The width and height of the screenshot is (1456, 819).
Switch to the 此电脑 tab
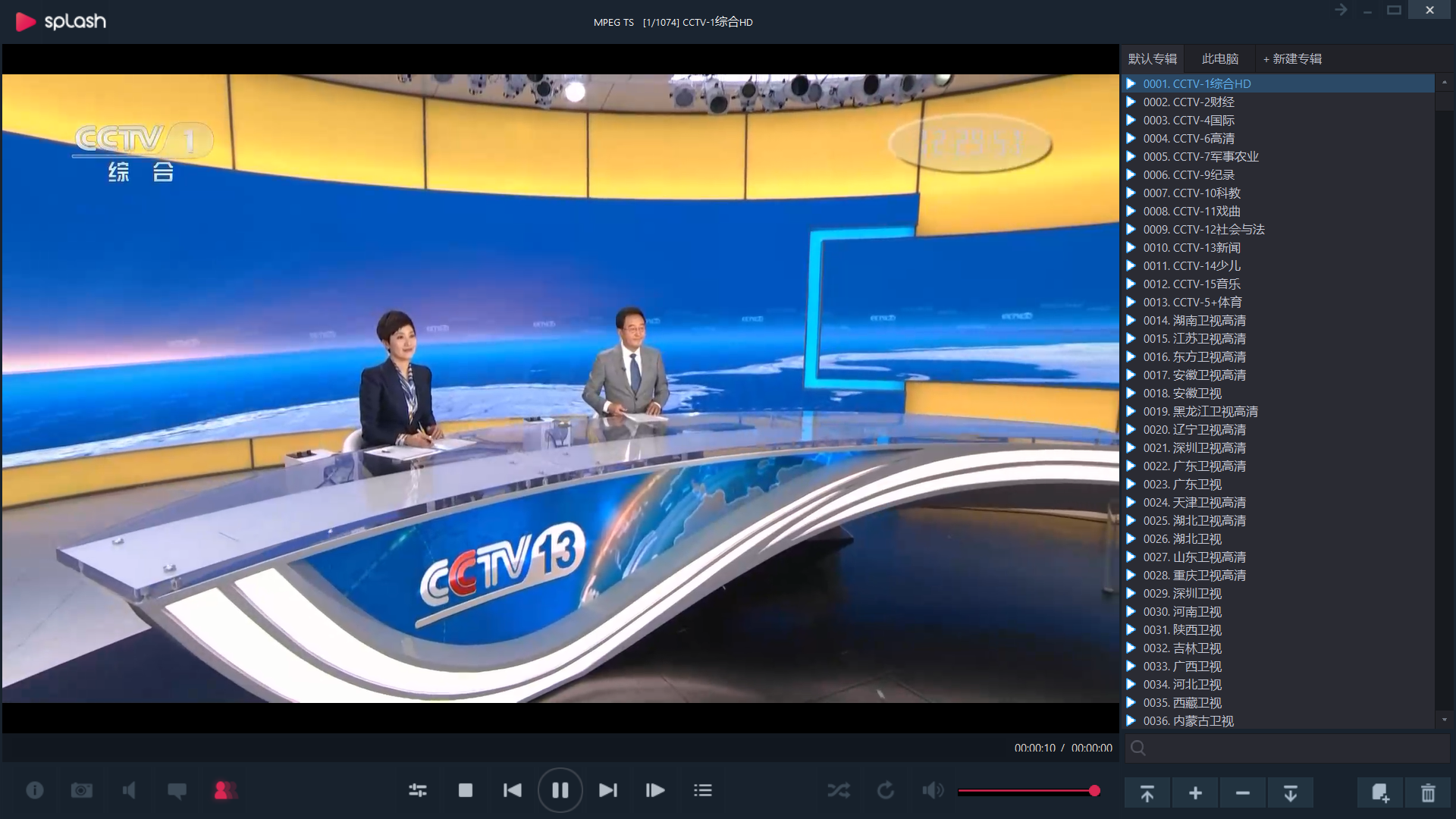[1219, 58]
